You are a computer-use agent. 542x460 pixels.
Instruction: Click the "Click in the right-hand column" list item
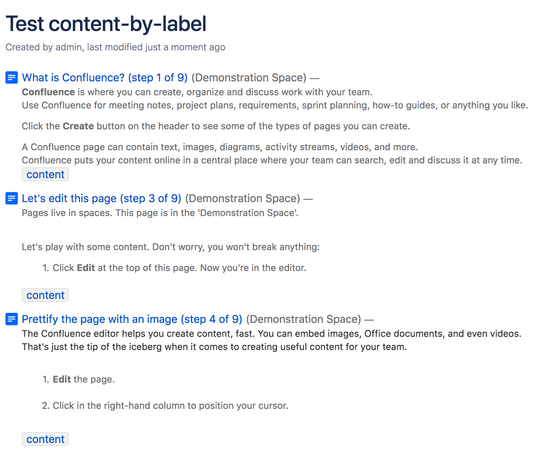click(x=165, y=405)
